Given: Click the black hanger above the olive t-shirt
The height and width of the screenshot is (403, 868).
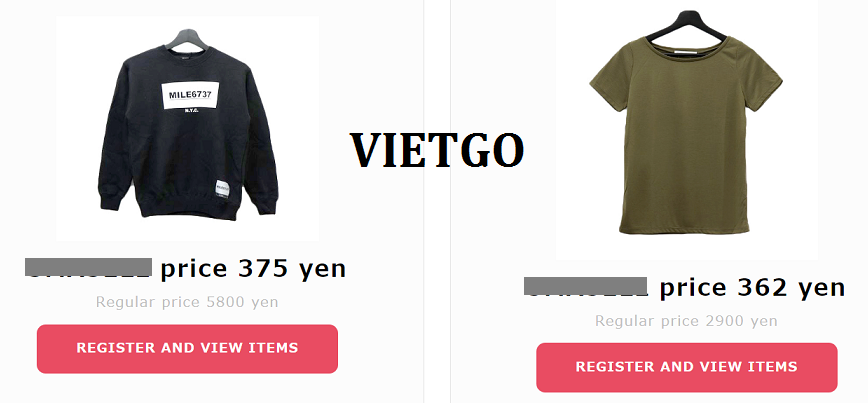Looking at the screenshot, I should point(686,28).
